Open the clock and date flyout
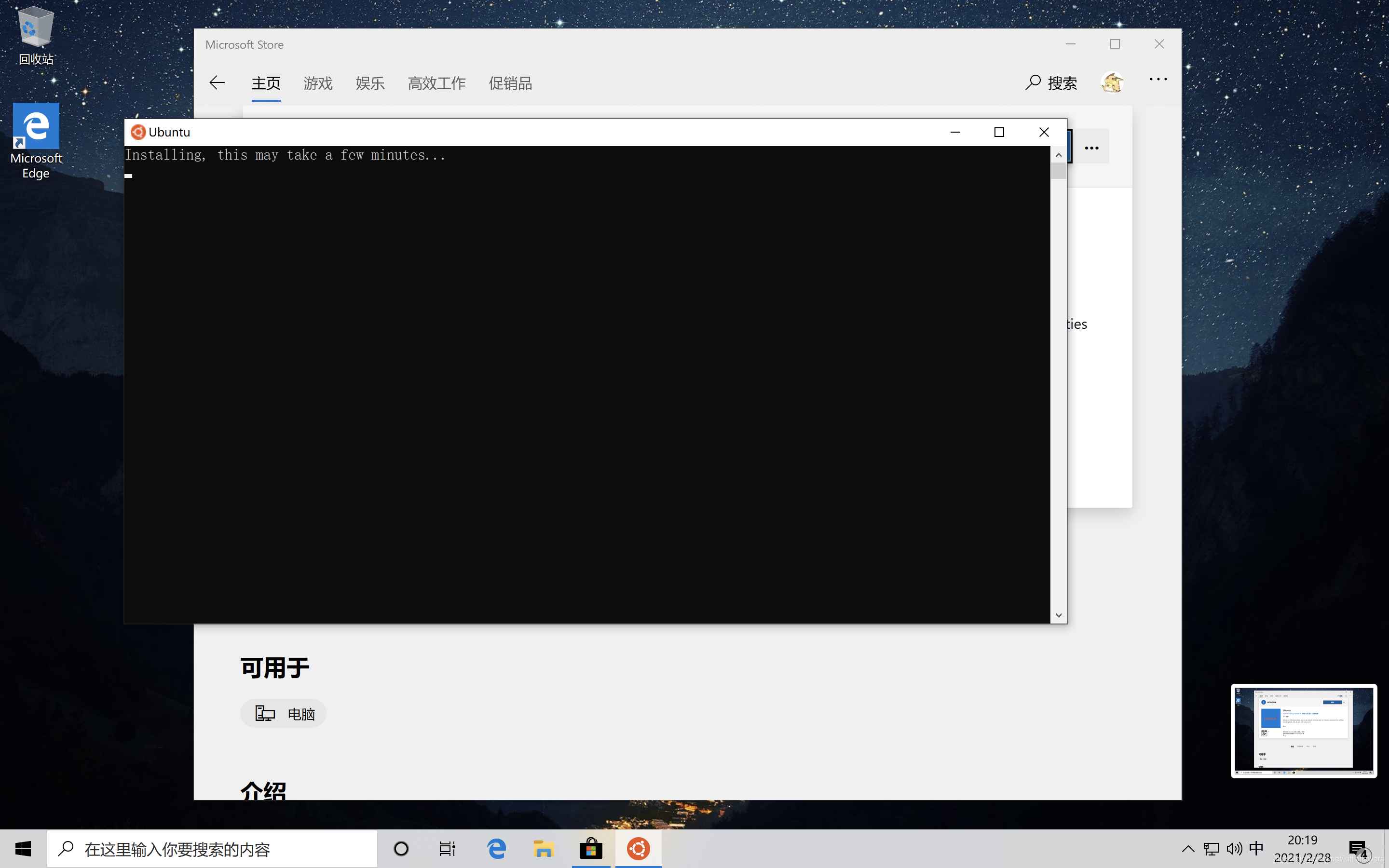This screenshot has width=1389, height=868. coord(1302,849)
